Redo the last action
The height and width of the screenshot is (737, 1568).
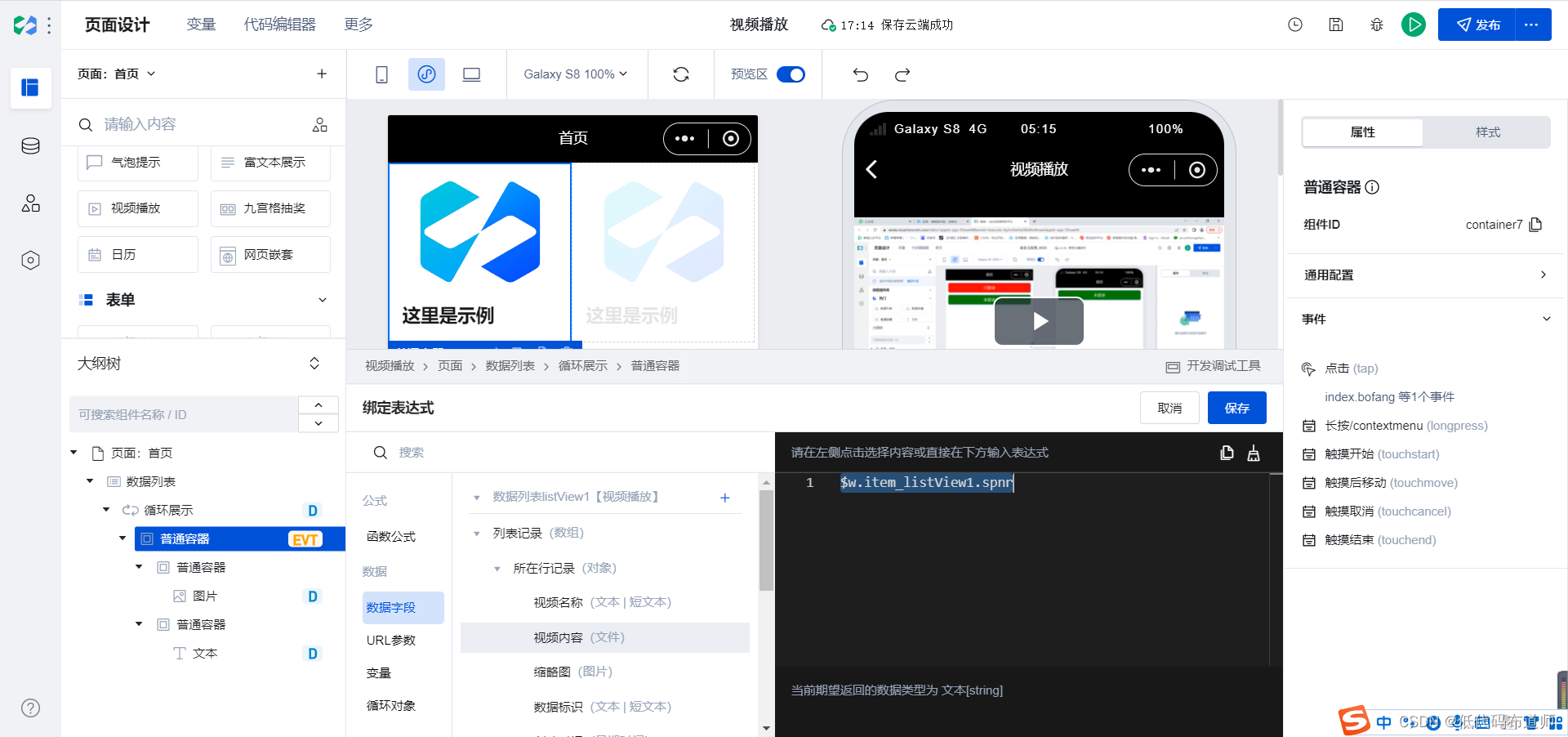(902, 74)
